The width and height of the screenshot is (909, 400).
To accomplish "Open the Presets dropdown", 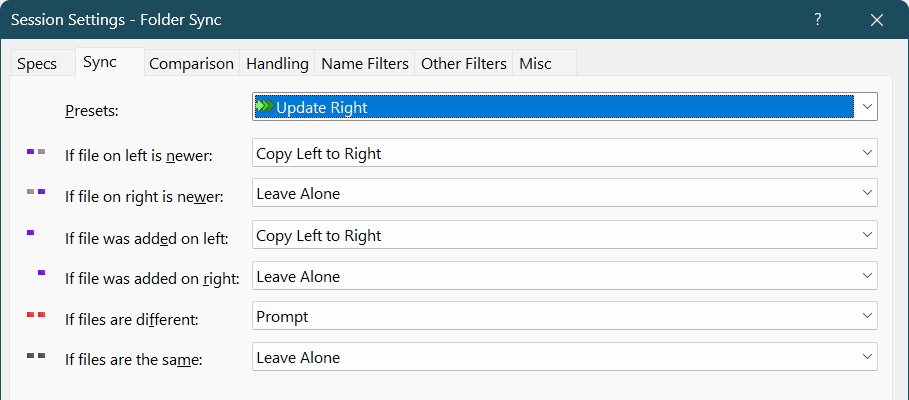I will tap(865, 106).
